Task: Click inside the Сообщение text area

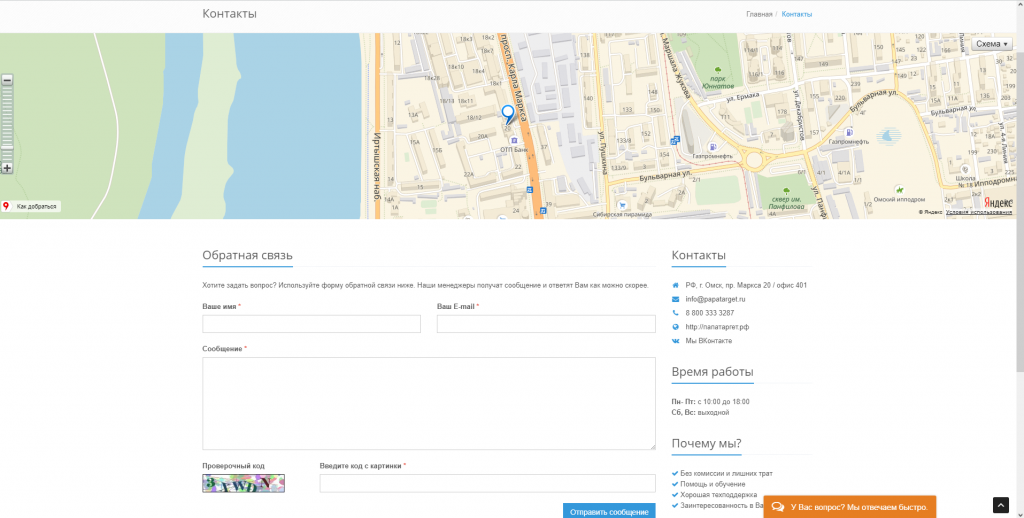Action: [428, 403]
